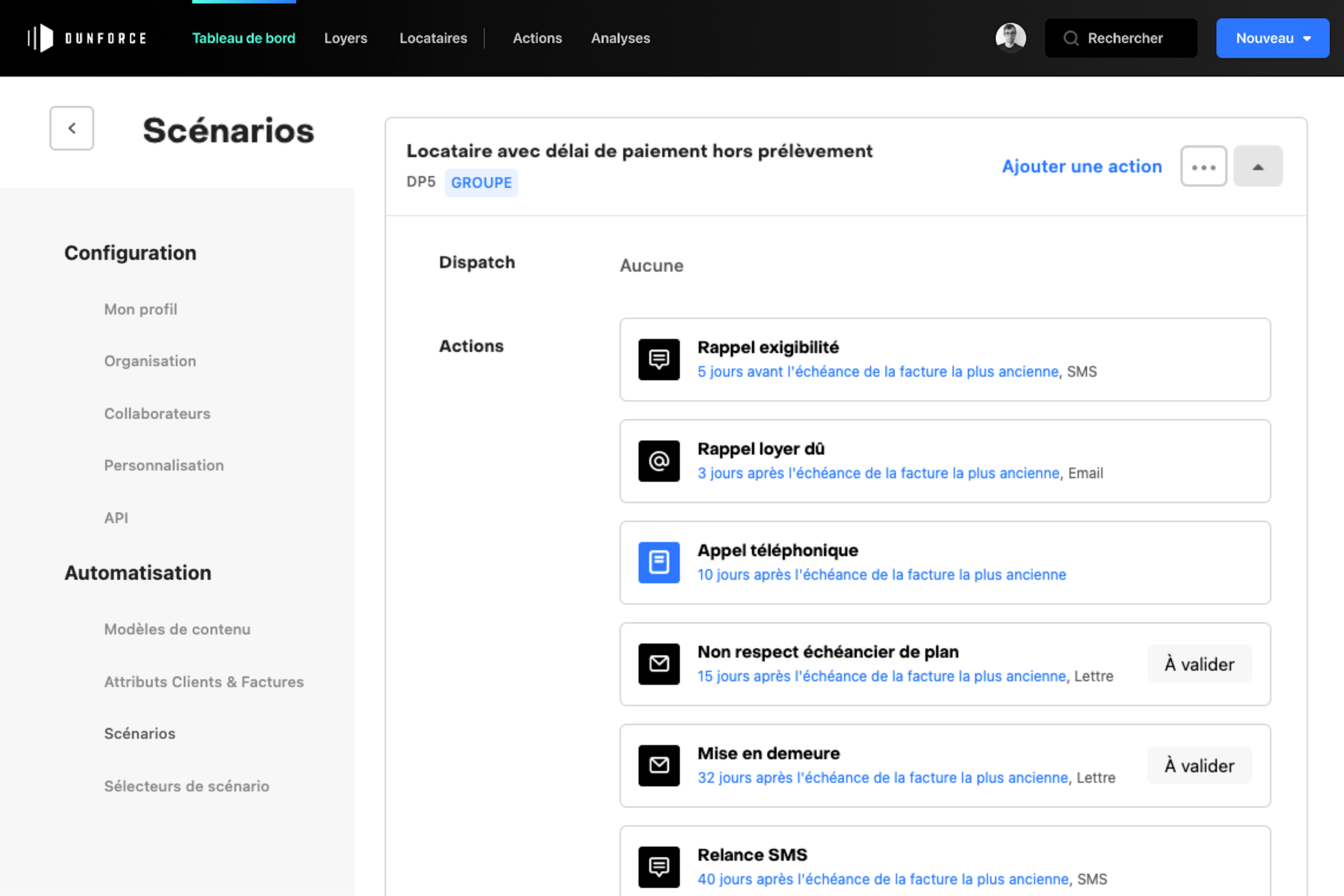The height and width of the screenshot is (896, 1344).
Task: Click the Relance SMS message icon
Action: pos(659,867)
